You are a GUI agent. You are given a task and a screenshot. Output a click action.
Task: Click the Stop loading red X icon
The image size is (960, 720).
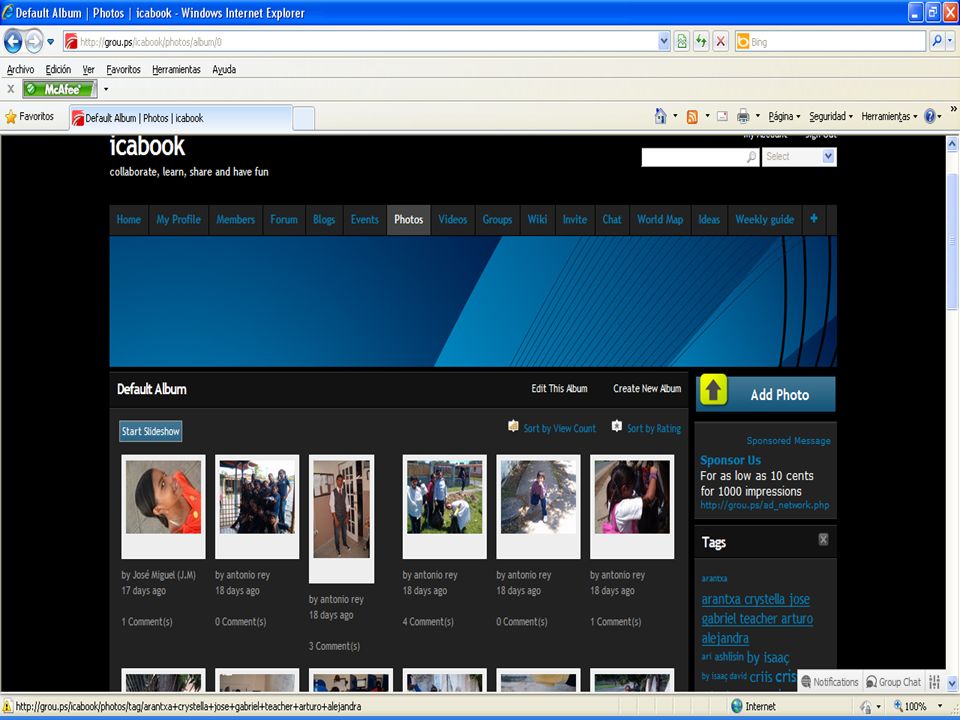coord(721,42)
